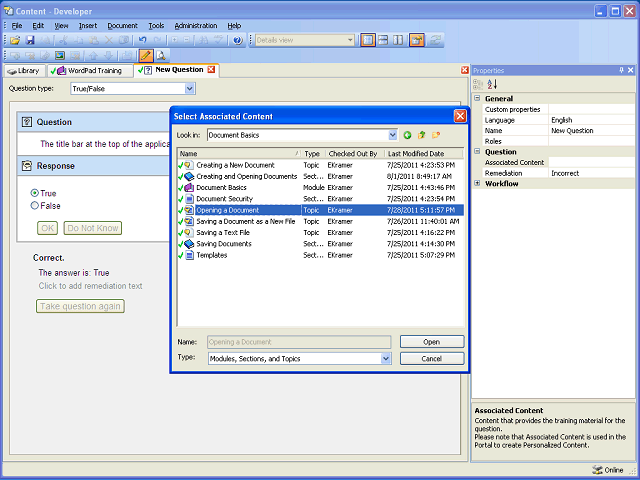Click the Online status icon in status bar

coord(598,470)
